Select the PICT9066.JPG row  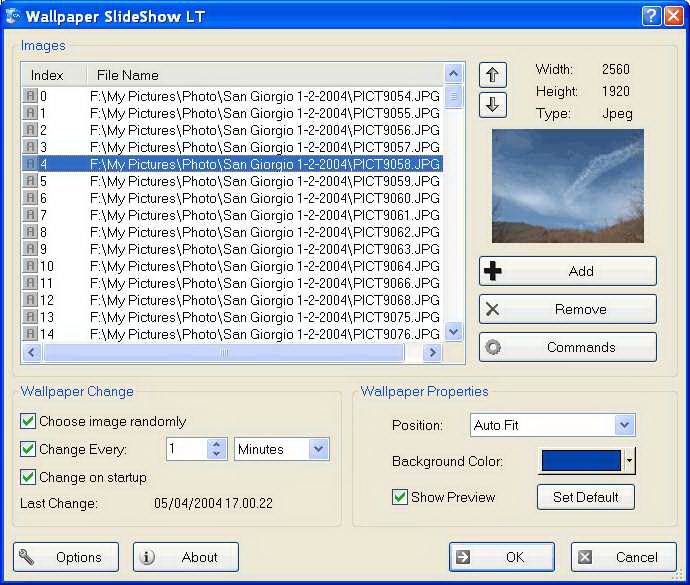(x=232, y=283)
